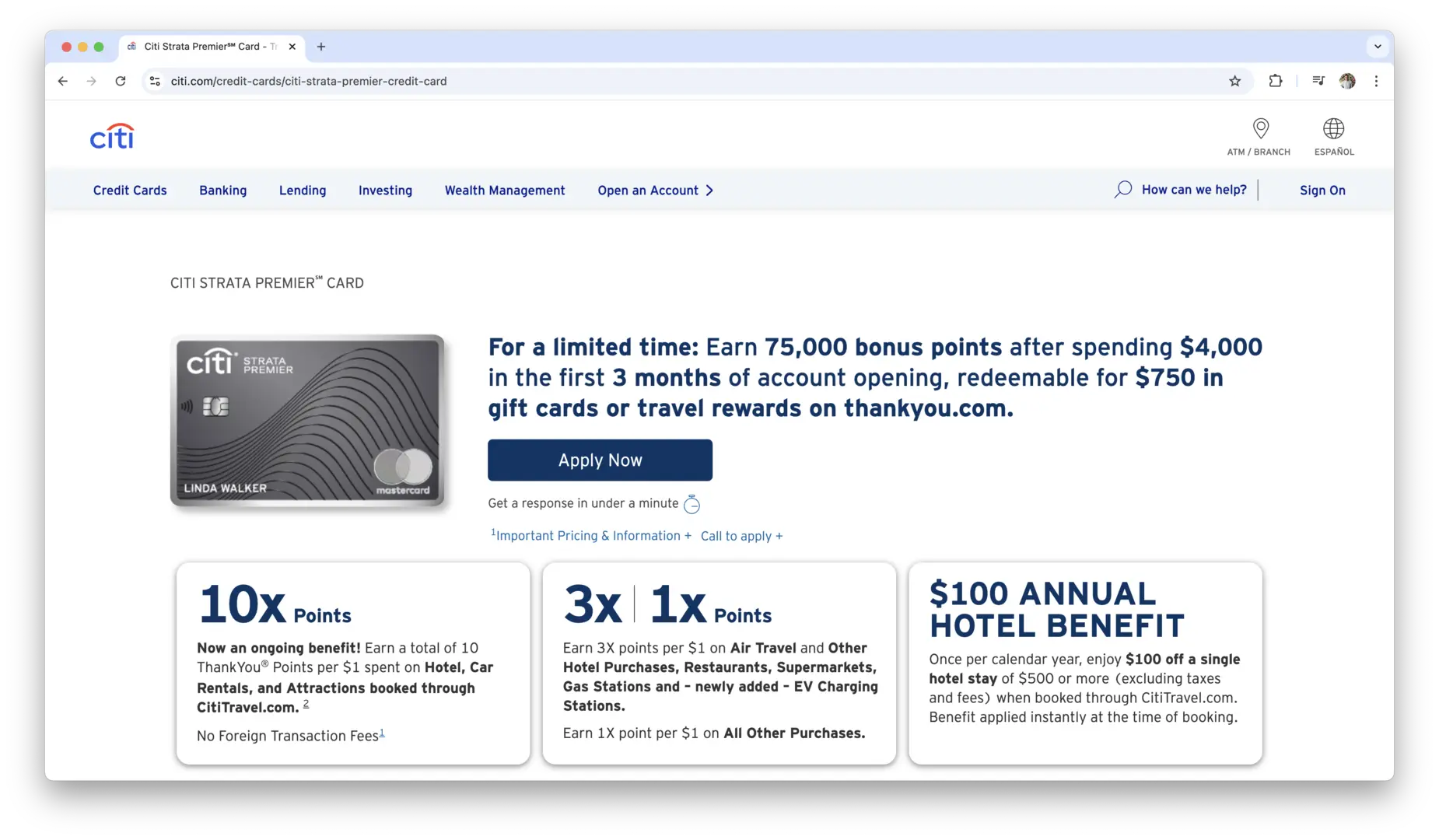Switch language with the Español globe icon
Screen dimensions: 1439x840
[1333, 128]
